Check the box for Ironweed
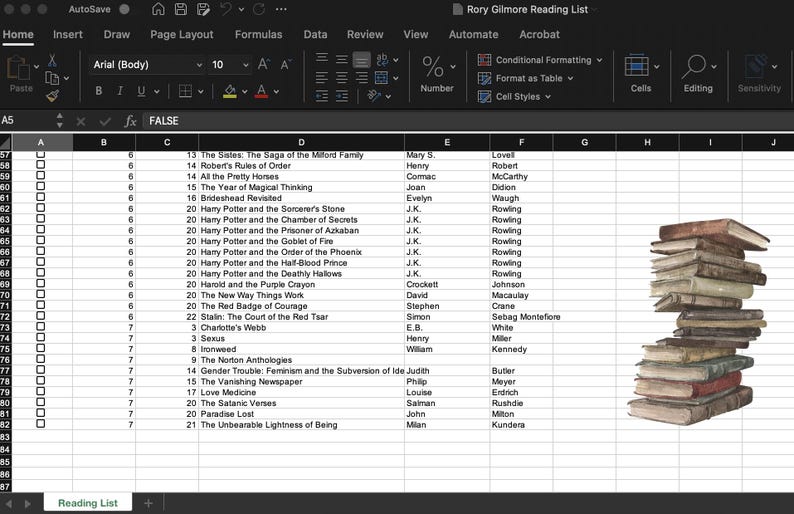This screenshot has width=794, height=514. (x=41, y=348)
